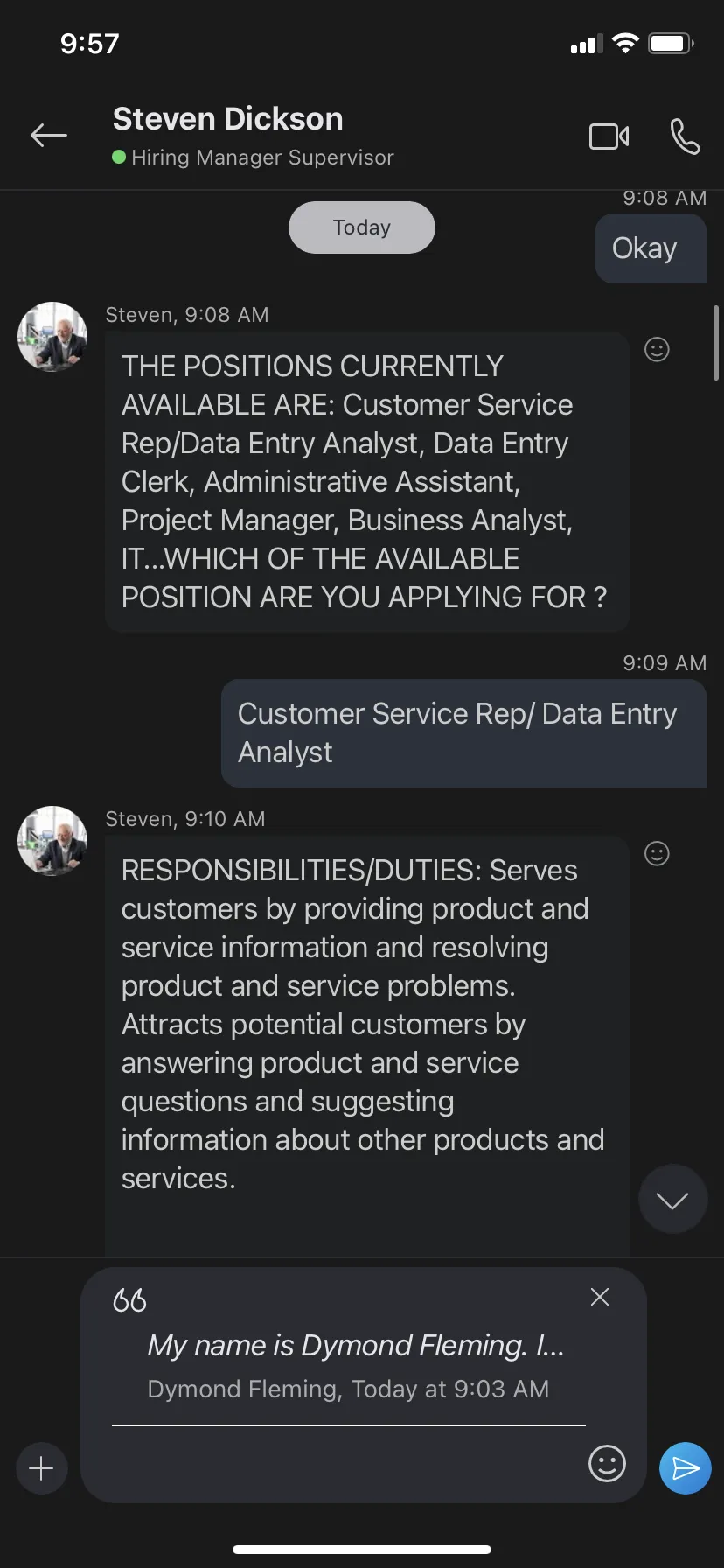Start an audio call via phone icon

(x=685, y=136)
